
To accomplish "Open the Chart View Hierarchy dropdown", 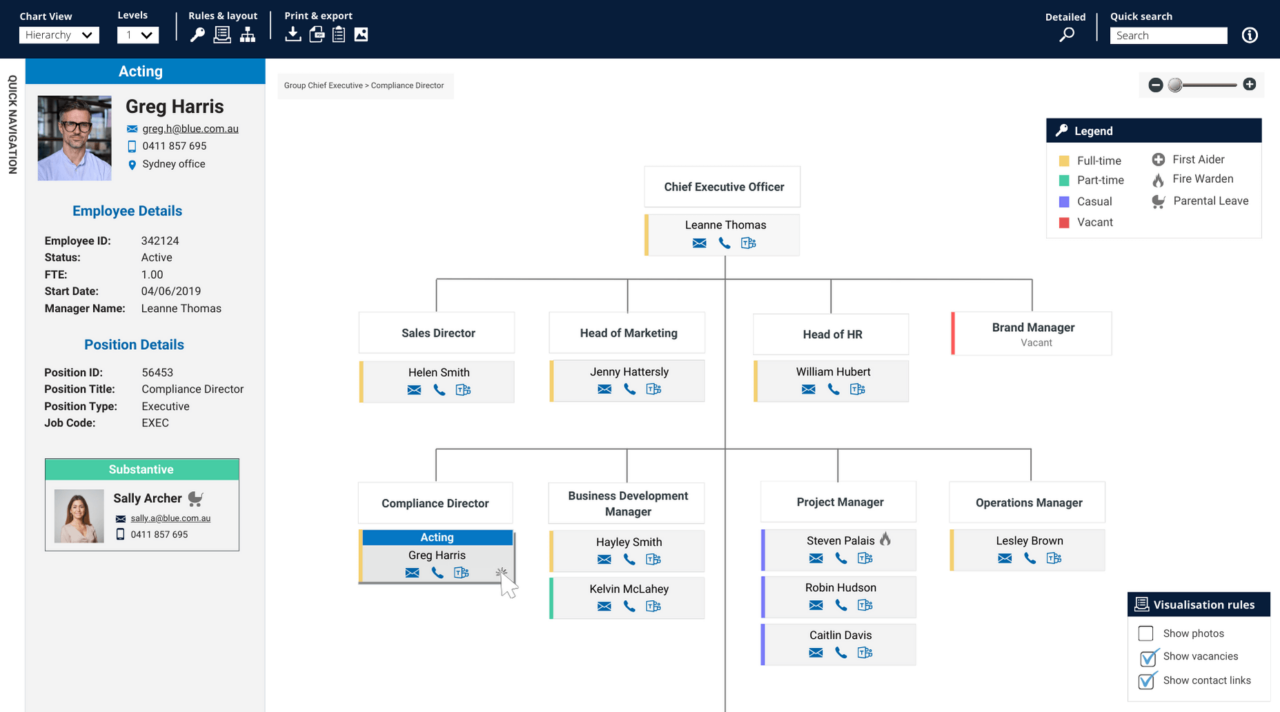I will click(58, 34).
